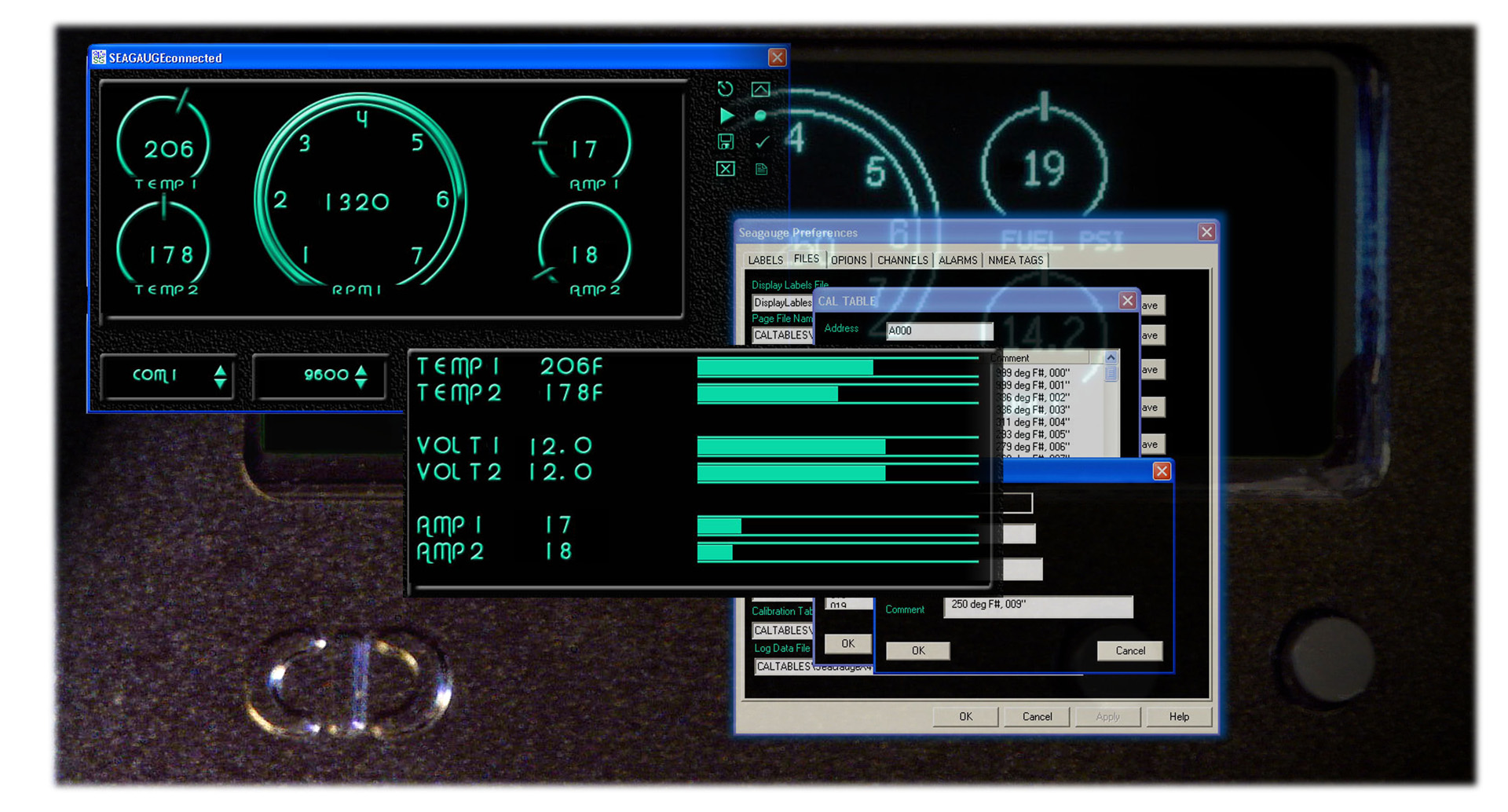
Task: Click the document page icon
Action: 761,169
